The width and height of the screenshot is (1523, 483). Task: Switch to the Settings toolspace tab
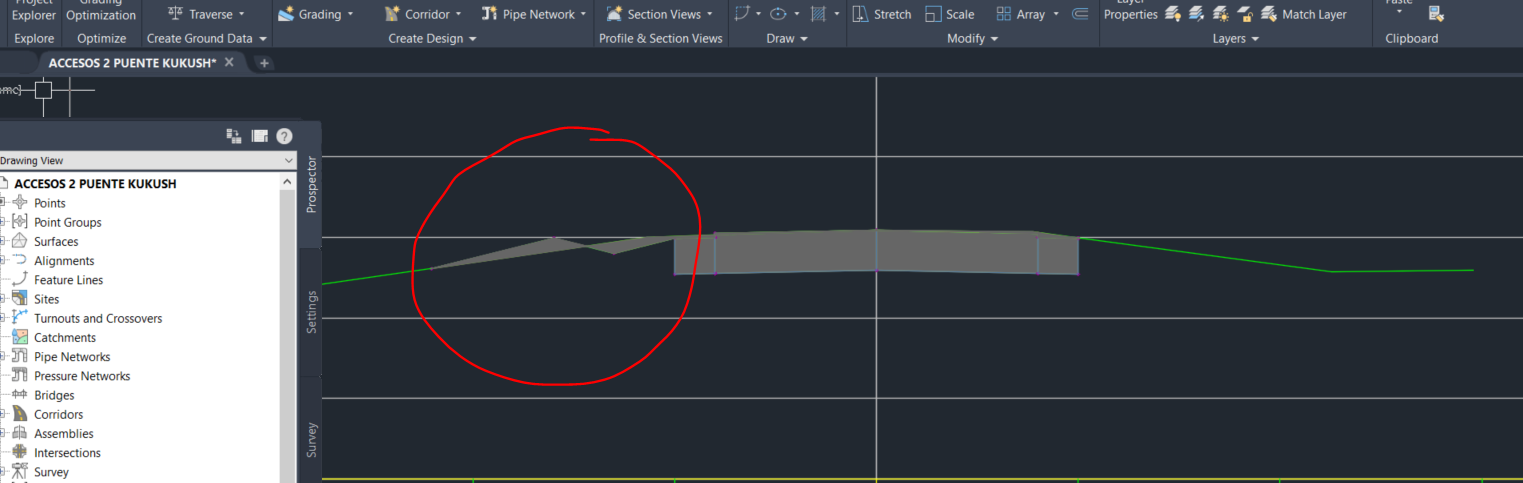[311, 312]
